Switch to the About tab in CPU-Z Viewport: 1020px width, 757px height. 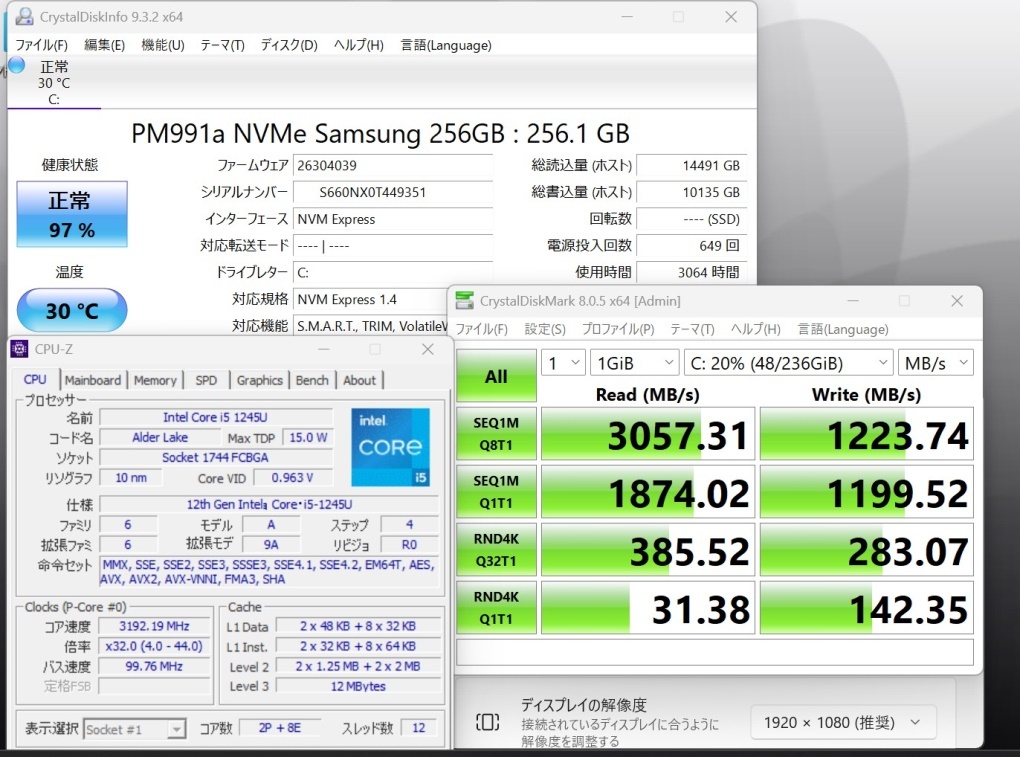(359, 380)
